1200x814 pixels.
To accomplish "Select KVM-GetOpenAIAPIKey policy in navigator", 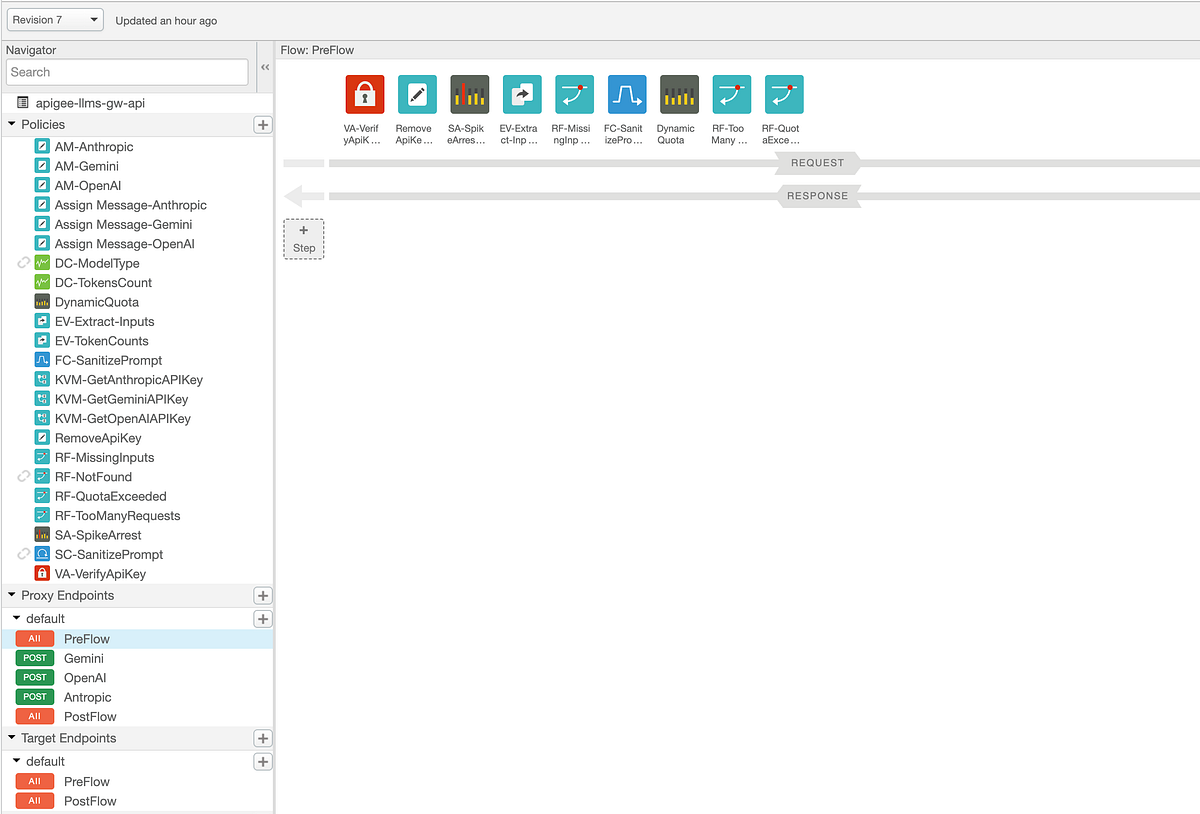I will point(122,419).
